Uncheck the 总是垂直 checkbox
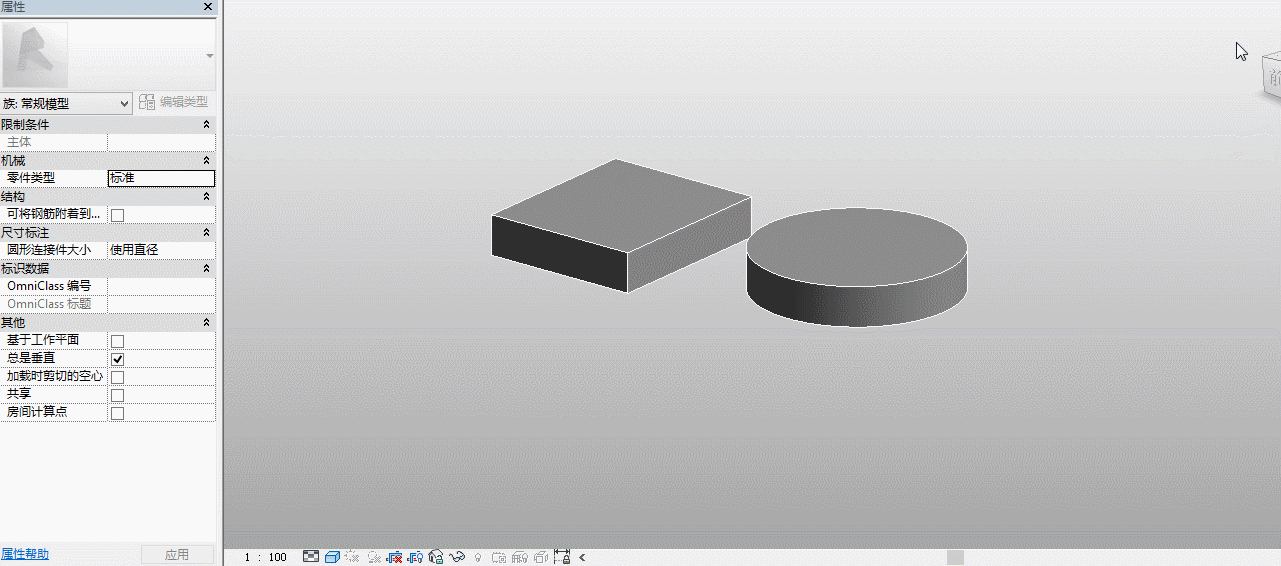Image resolution: width=1281 pixels, height=566 pixels. 117,359
